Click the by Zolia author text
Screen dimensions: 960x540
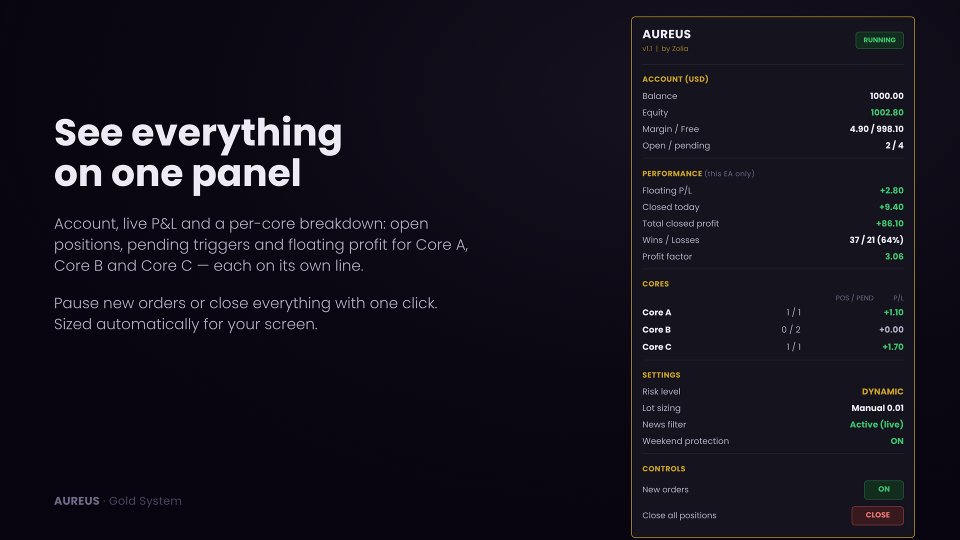(x=675, y=48)
